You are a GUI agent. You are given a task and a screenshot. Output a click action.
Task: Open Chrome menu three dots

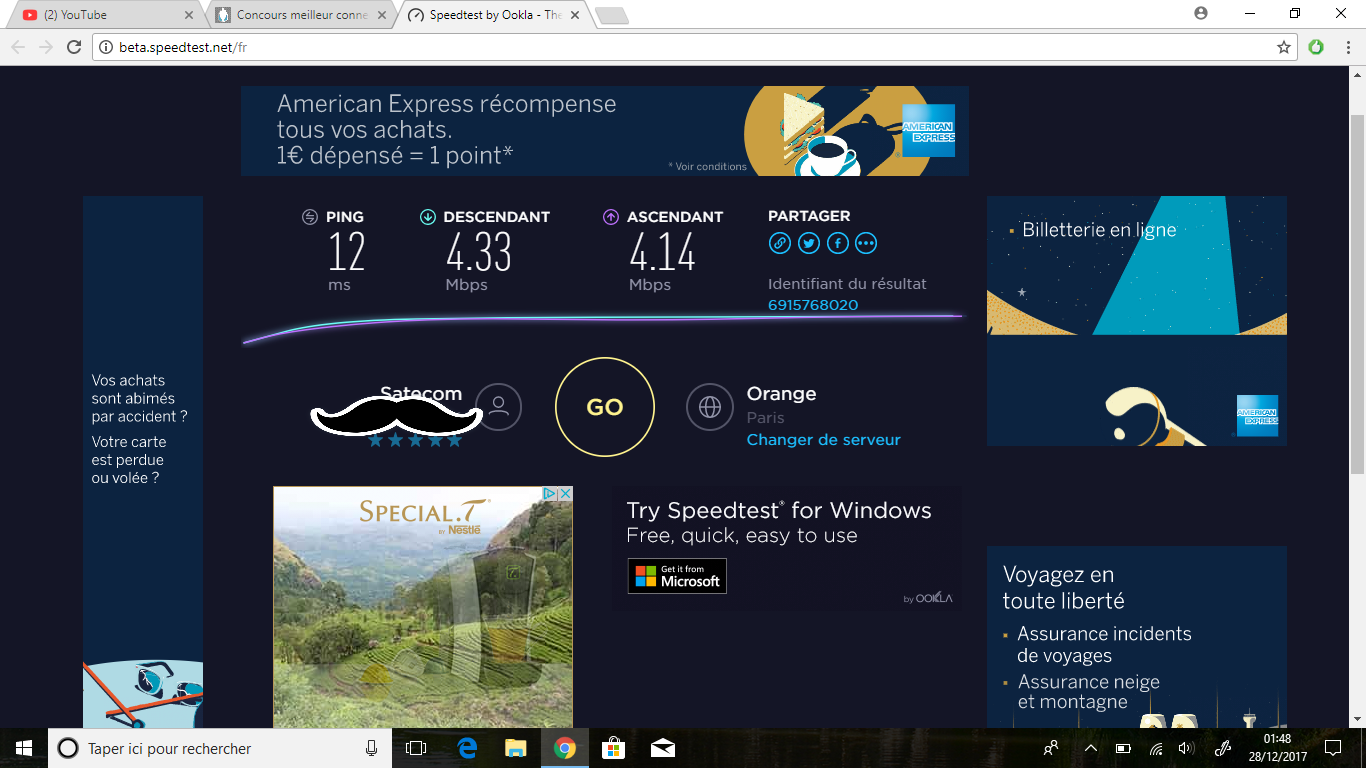pos(1346,47)
